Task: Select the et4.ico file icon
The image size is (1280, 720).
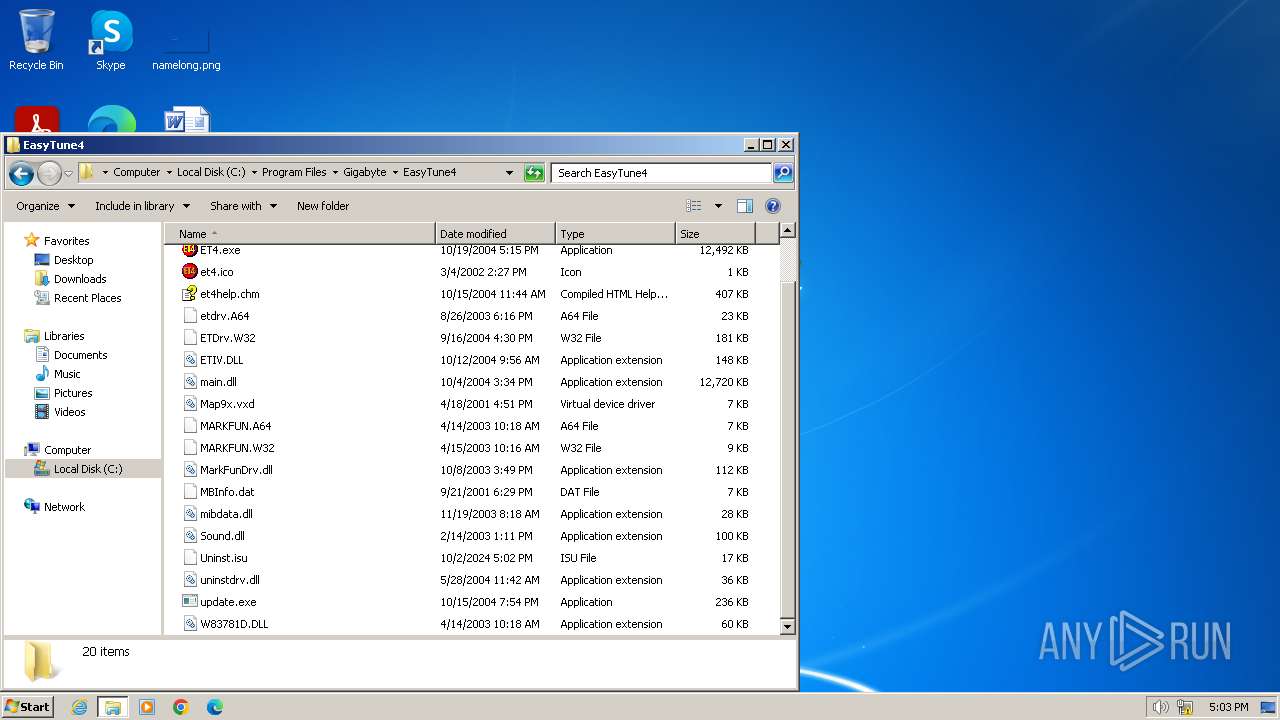Action: (190, 272)
